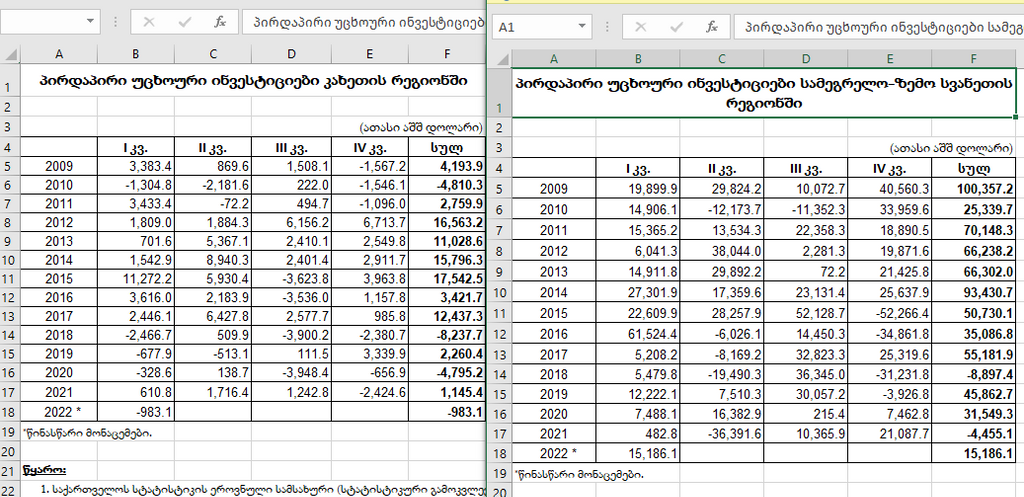
Task: Select column A header in left window
Action: pos(59,54)
